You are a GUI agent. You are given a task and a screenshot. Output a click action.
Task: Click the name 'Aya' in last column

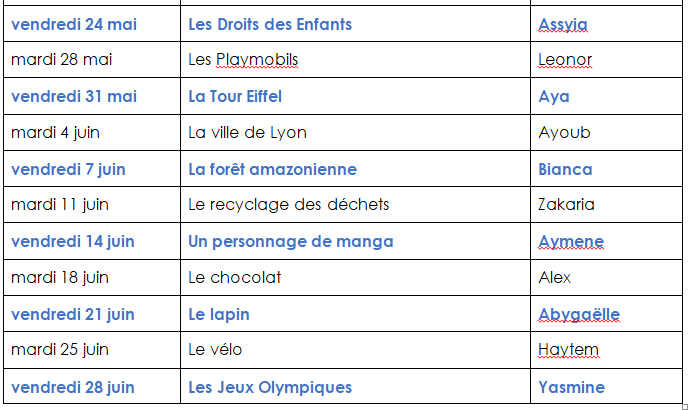coord(554,97)
